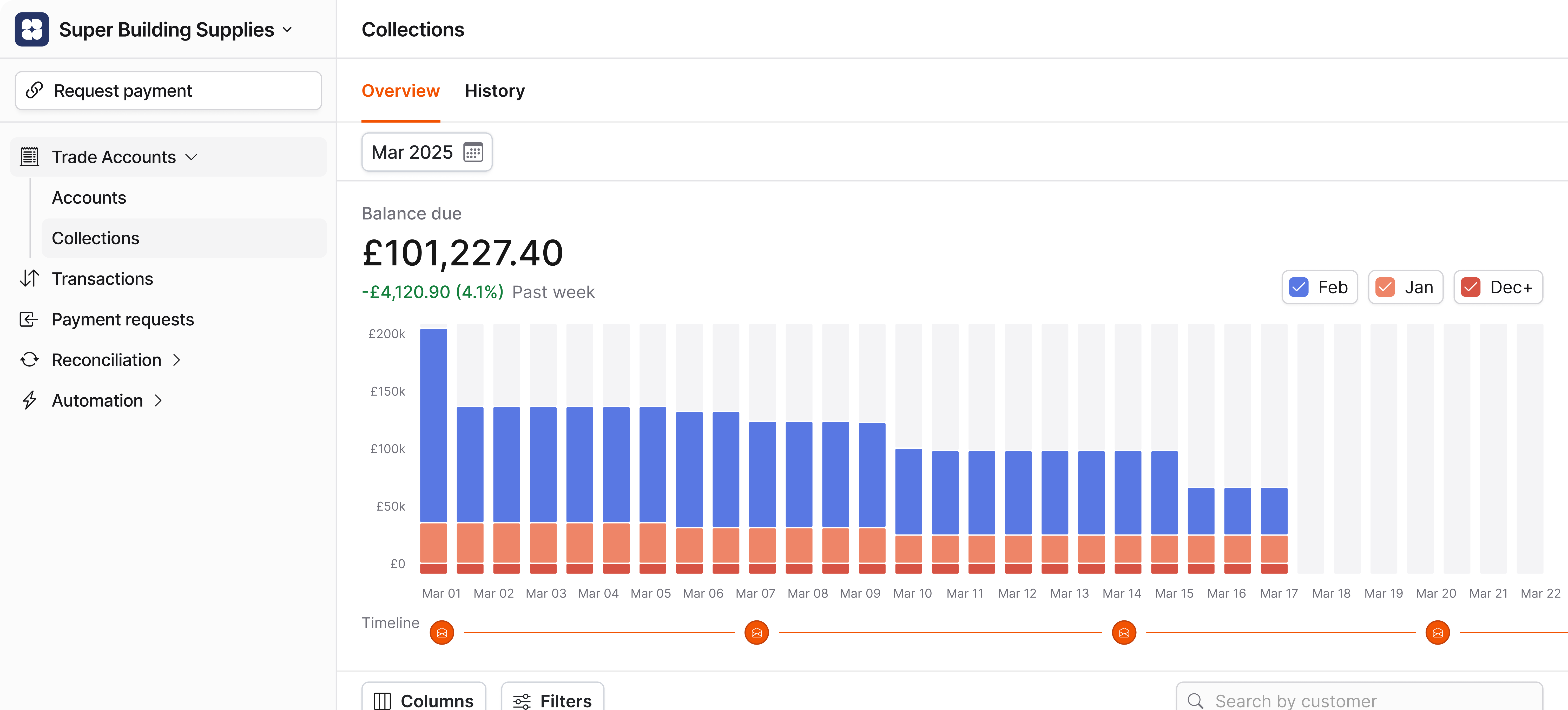Collapse the Trade Accounts chevron
The height and width of the screenshot is (710, 1568).
tap(191, 157)
